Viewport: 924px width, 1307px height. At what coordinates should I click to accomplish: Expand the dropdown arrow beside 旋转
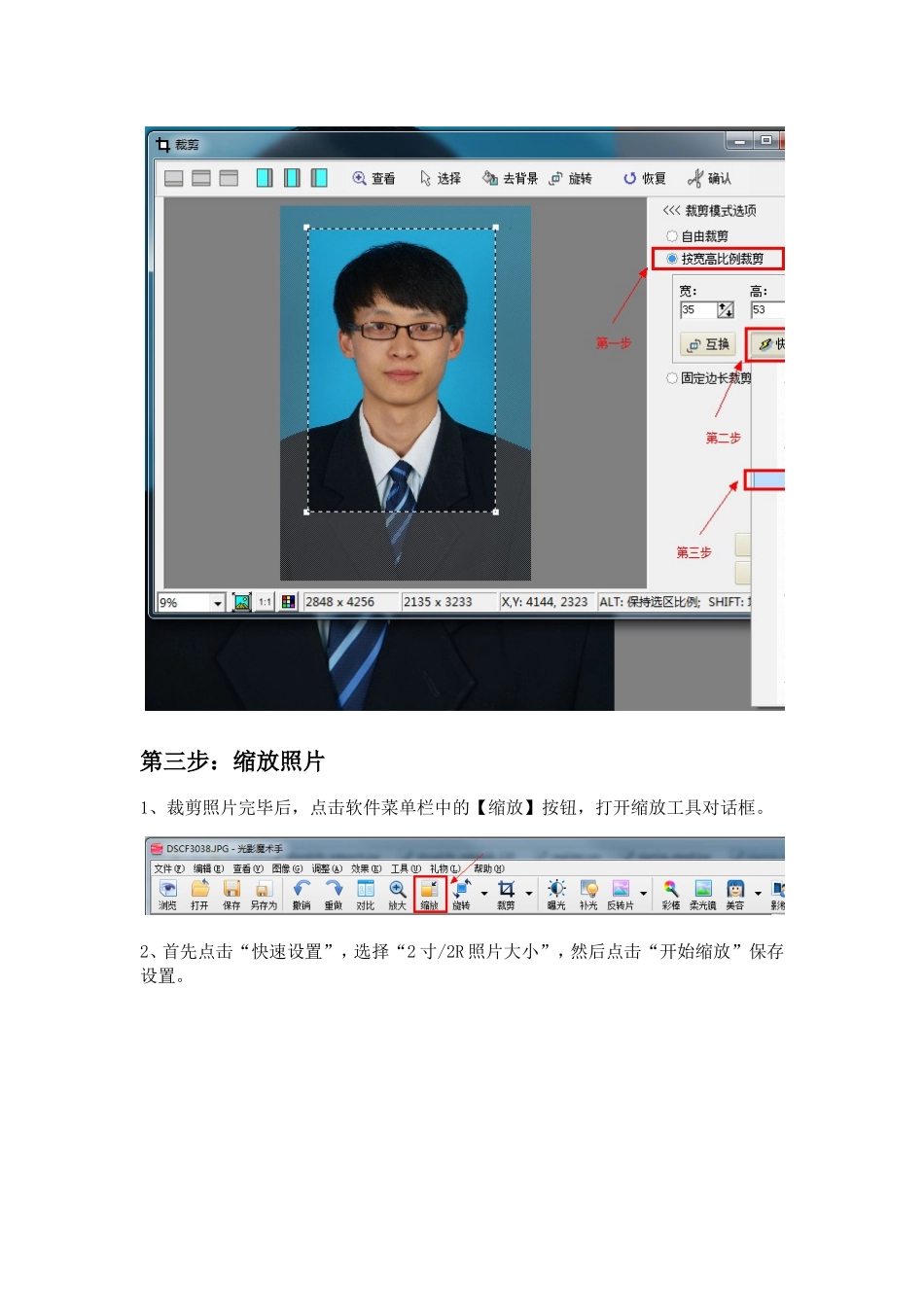click(x=483, y=894)
